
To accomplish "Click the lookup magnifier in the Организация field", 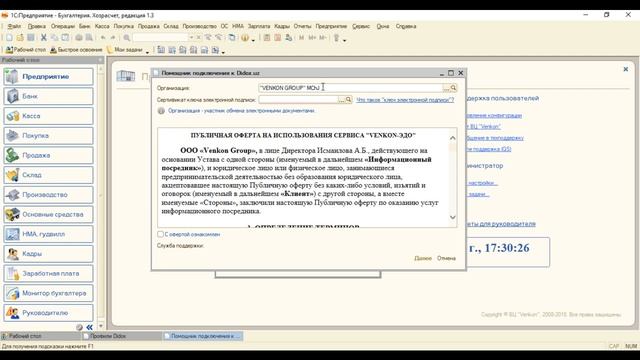I will point(453,88).
